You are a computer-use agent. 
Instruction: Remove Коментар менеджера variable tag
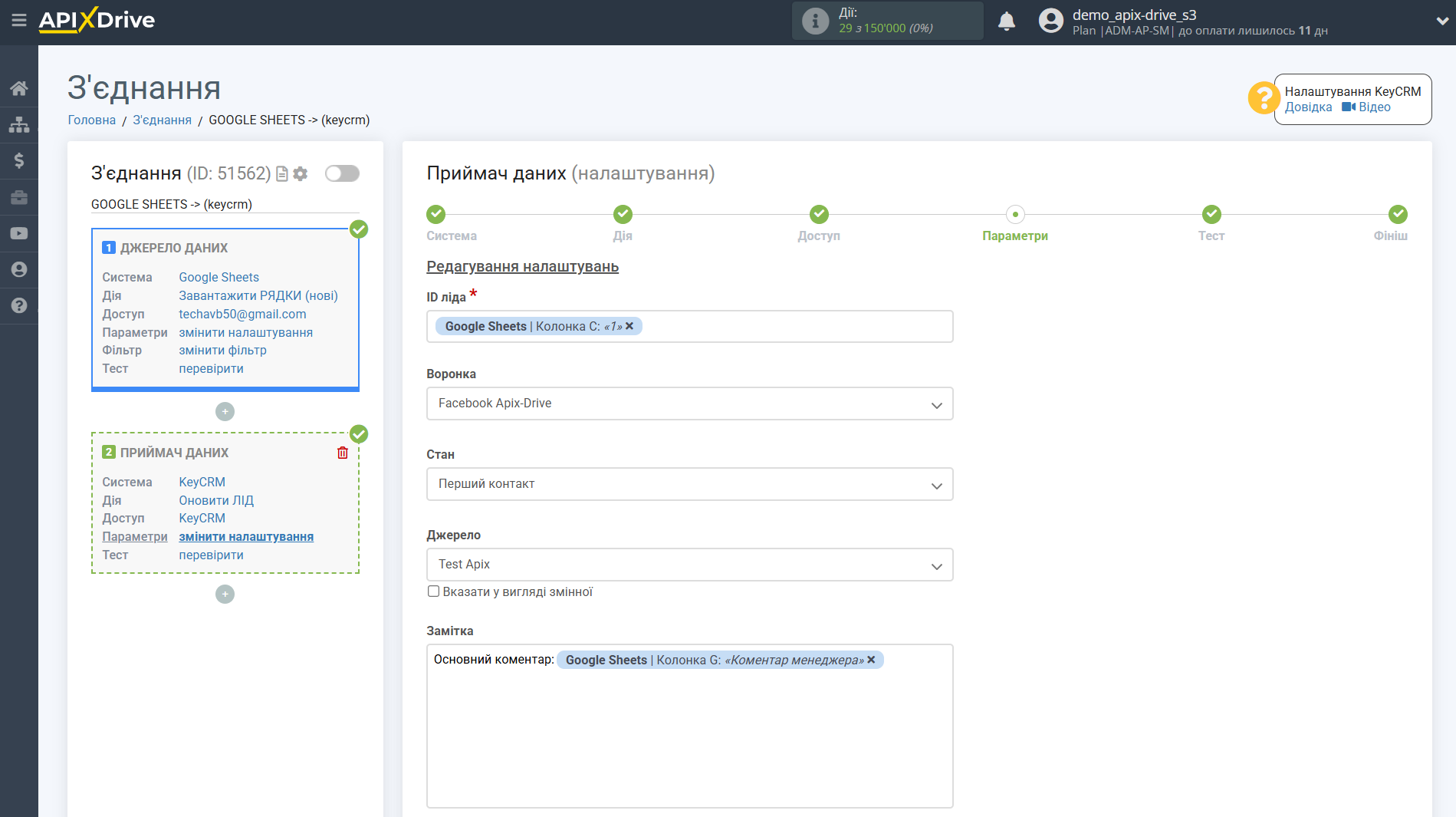coord(871,660)
